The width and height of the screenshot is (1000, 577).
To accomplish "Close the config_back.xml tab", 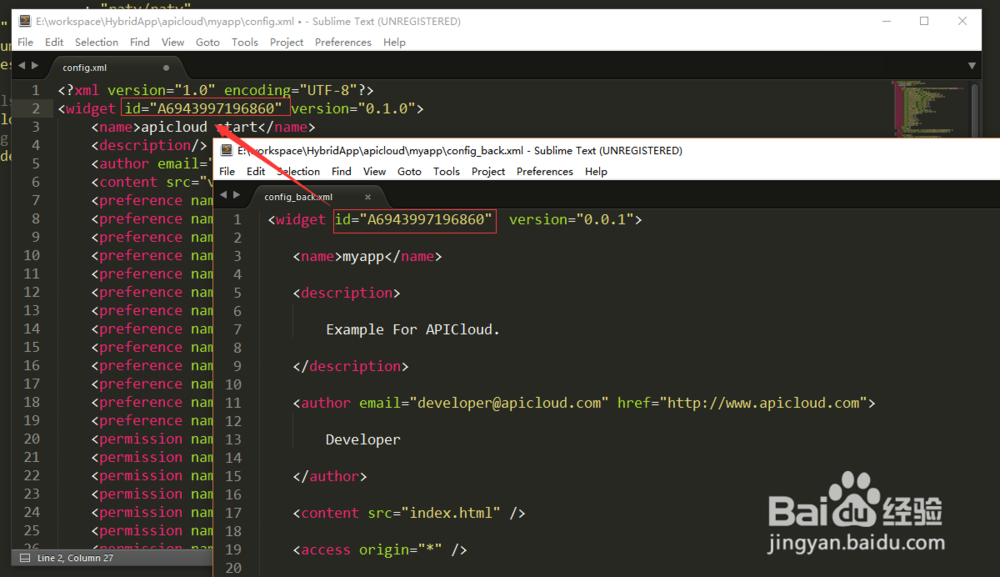I will point(368,197).
